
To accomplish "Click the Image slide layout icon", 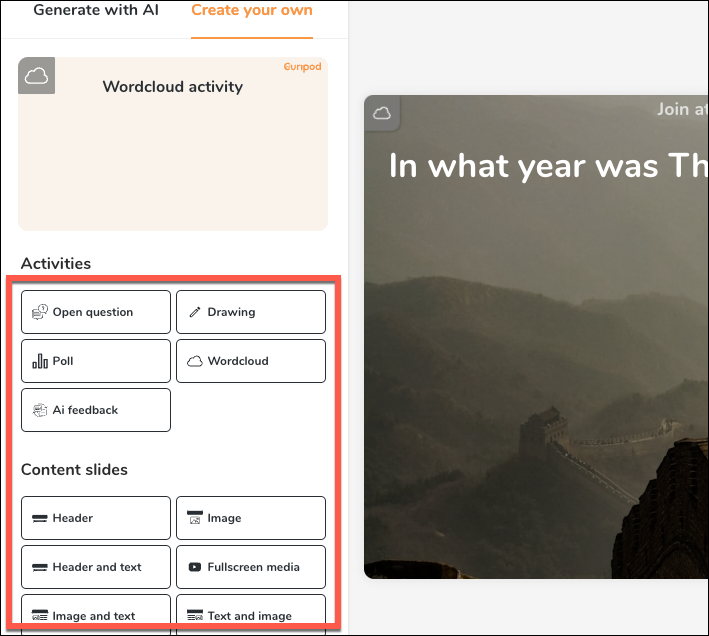I will 195,518.
